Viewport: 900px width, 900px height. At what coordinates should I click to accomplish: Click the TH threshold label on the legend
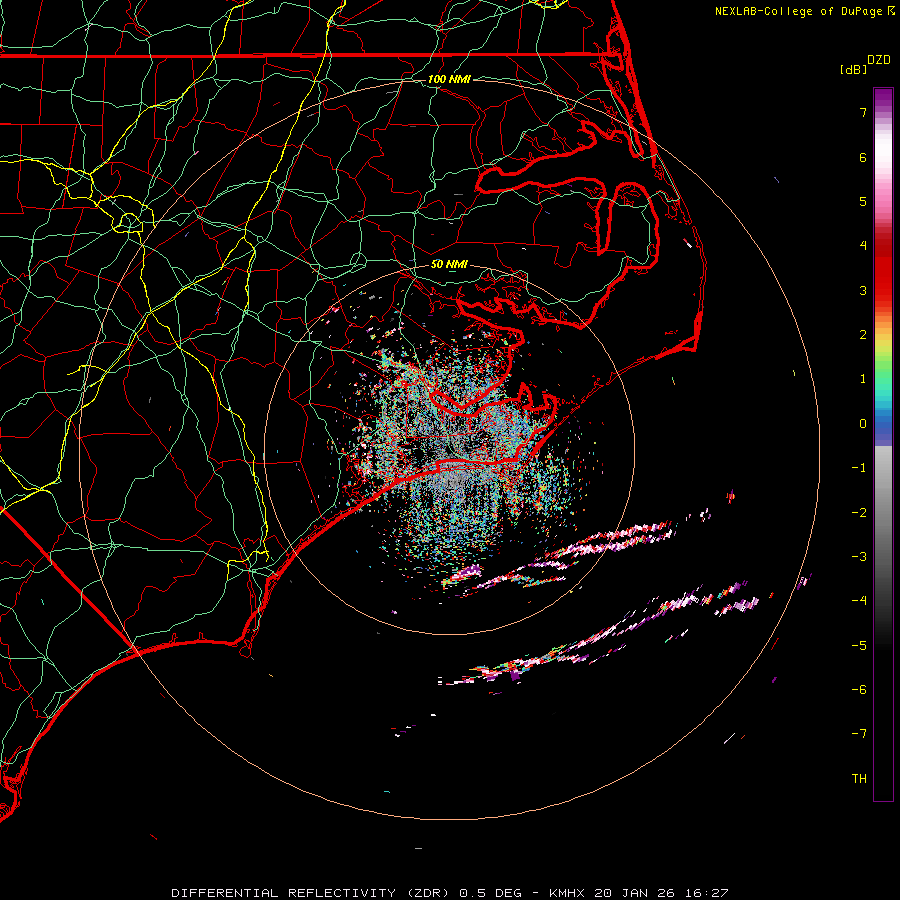(x=859, y=779)
